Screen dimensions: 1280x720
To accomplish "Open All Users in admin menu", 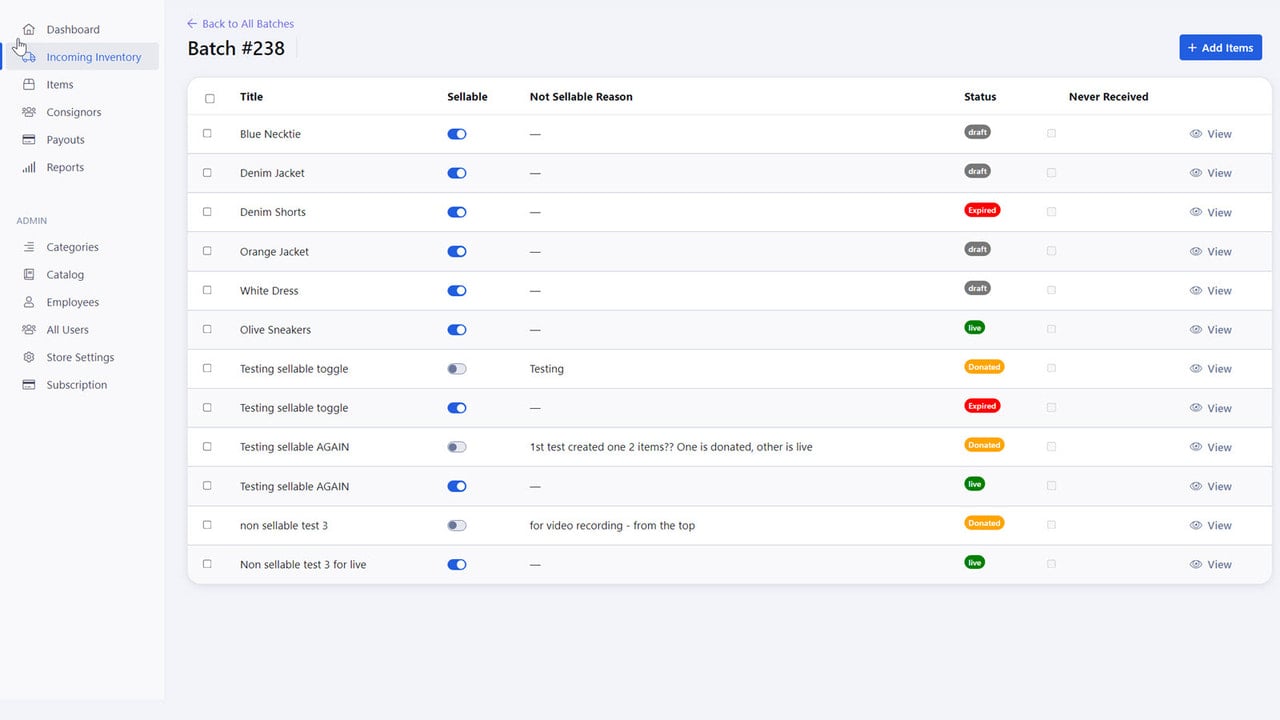I will pyautogui.click(x=67, y=330).
